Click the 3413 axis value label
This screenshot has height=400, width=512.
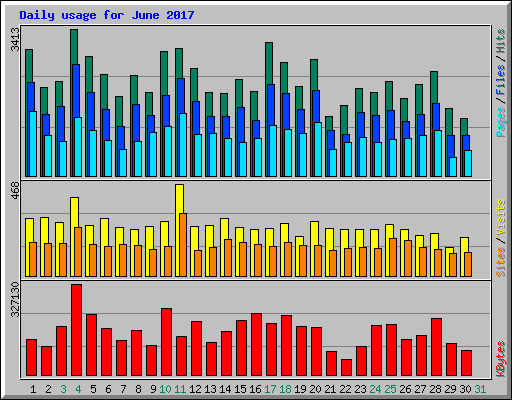click(x=15, y=39)
